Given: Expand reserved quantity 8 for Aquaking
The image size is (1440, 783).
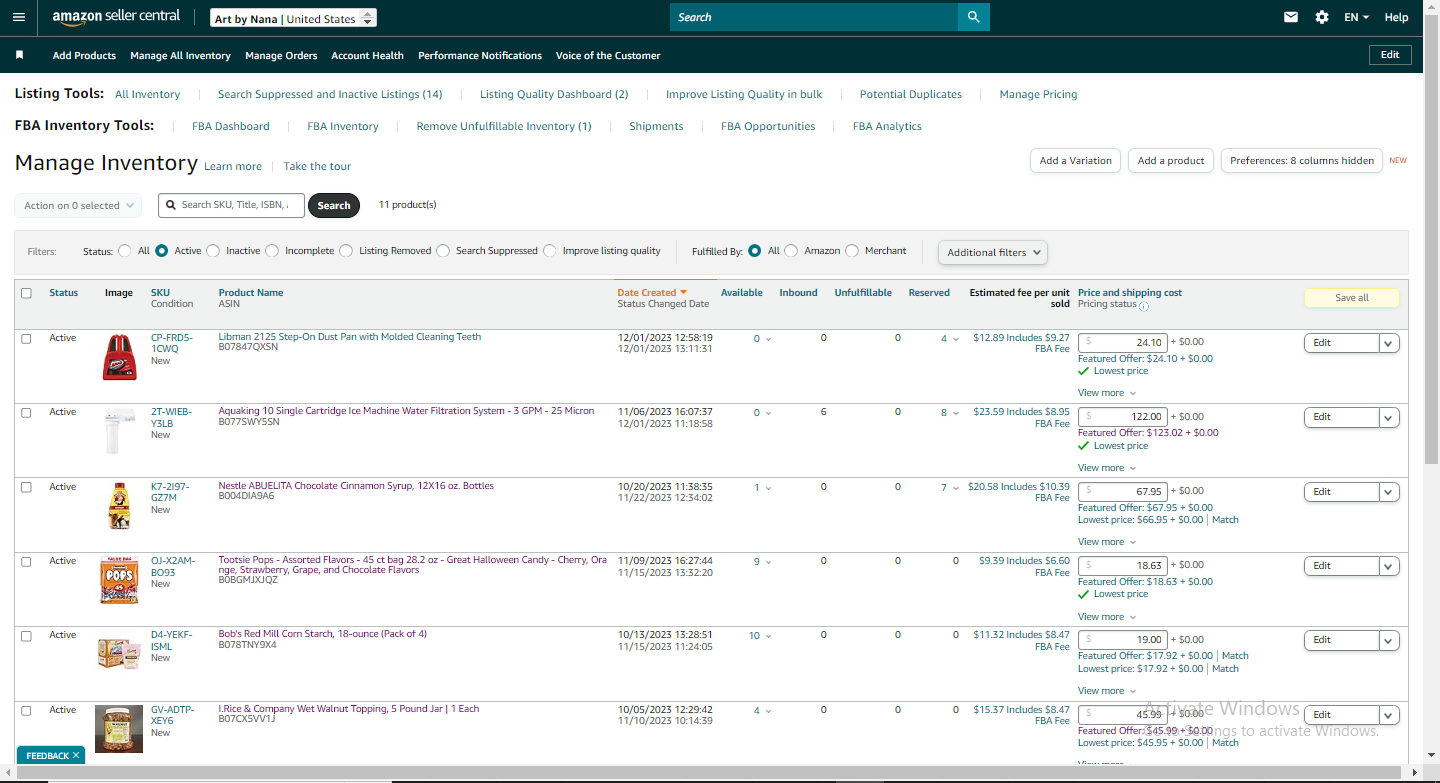Looking at the screenshot, I should pyautogui.click(x=950, y=413).
